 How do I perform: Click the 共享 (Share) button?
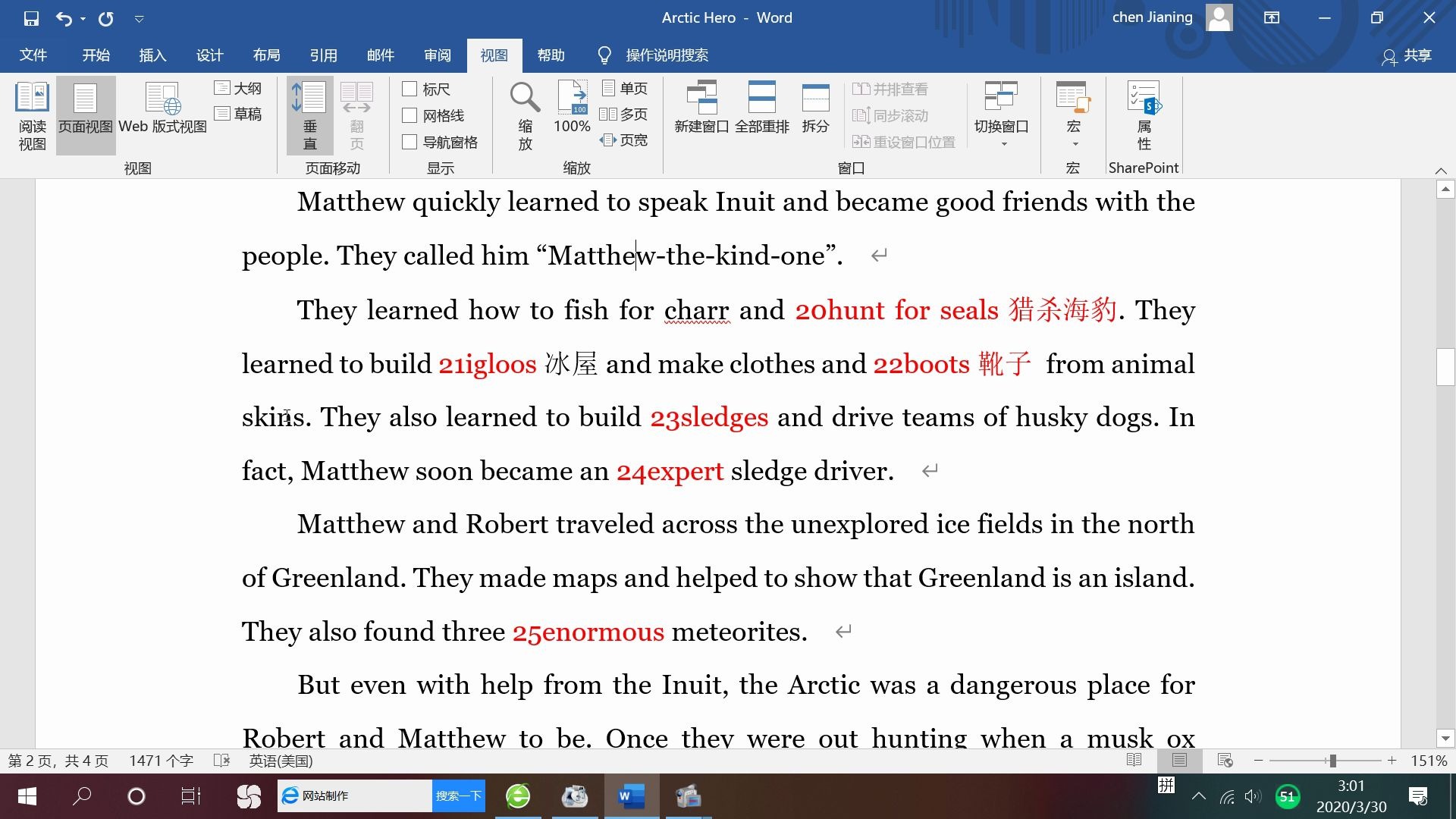(x=1407, y=55)
